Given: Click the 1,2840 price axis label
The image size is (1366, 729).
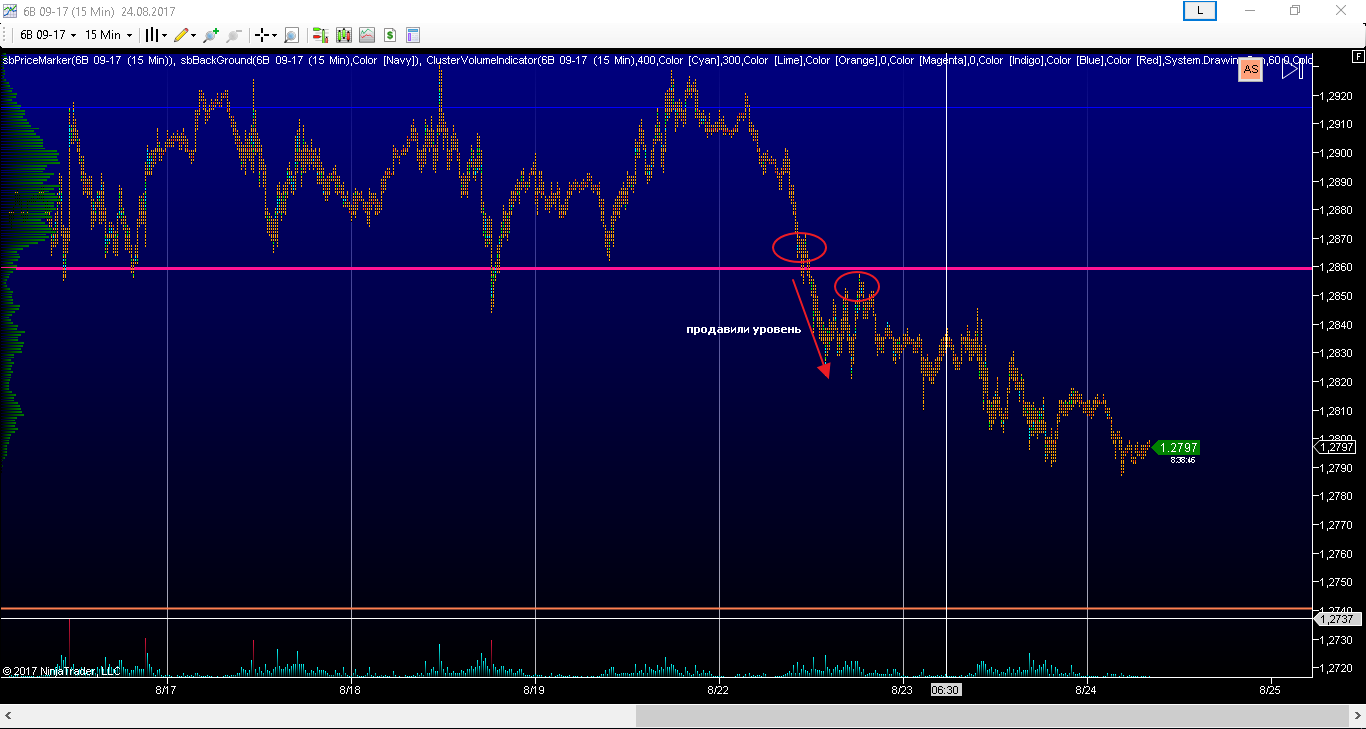Looking at the screenshot, I should 1337,325.
